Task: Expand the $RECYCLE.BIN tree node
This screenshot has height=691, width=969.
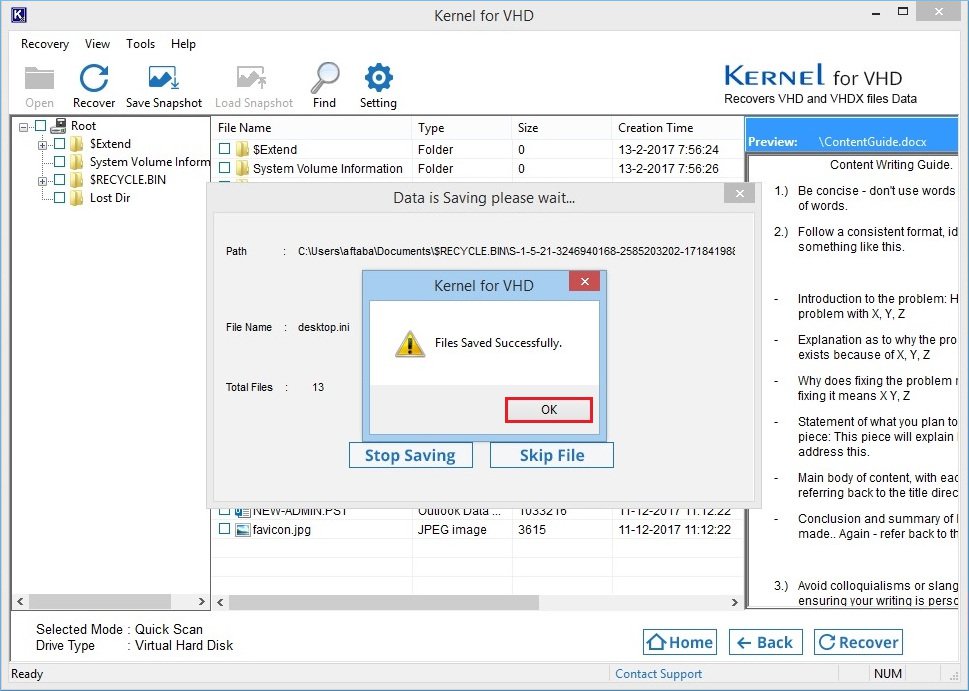Action: (x=42, y=181)
